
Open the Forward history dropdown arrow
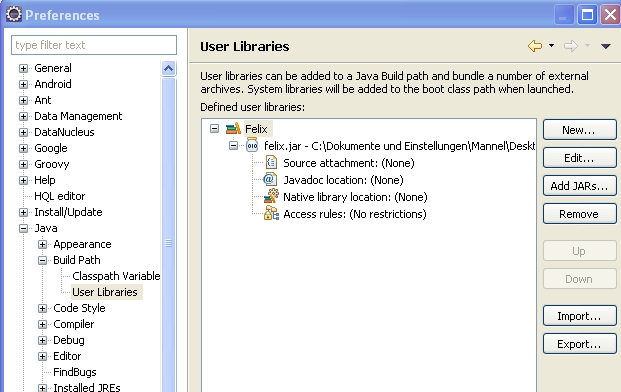click(x=587, y=46)
